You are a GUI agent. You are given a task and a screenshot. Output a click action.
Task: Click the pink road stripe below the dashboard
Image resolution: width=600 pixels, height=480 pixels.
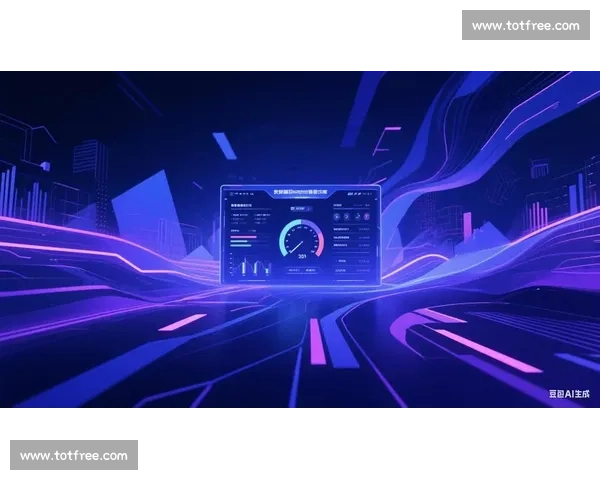coord(317,340)
